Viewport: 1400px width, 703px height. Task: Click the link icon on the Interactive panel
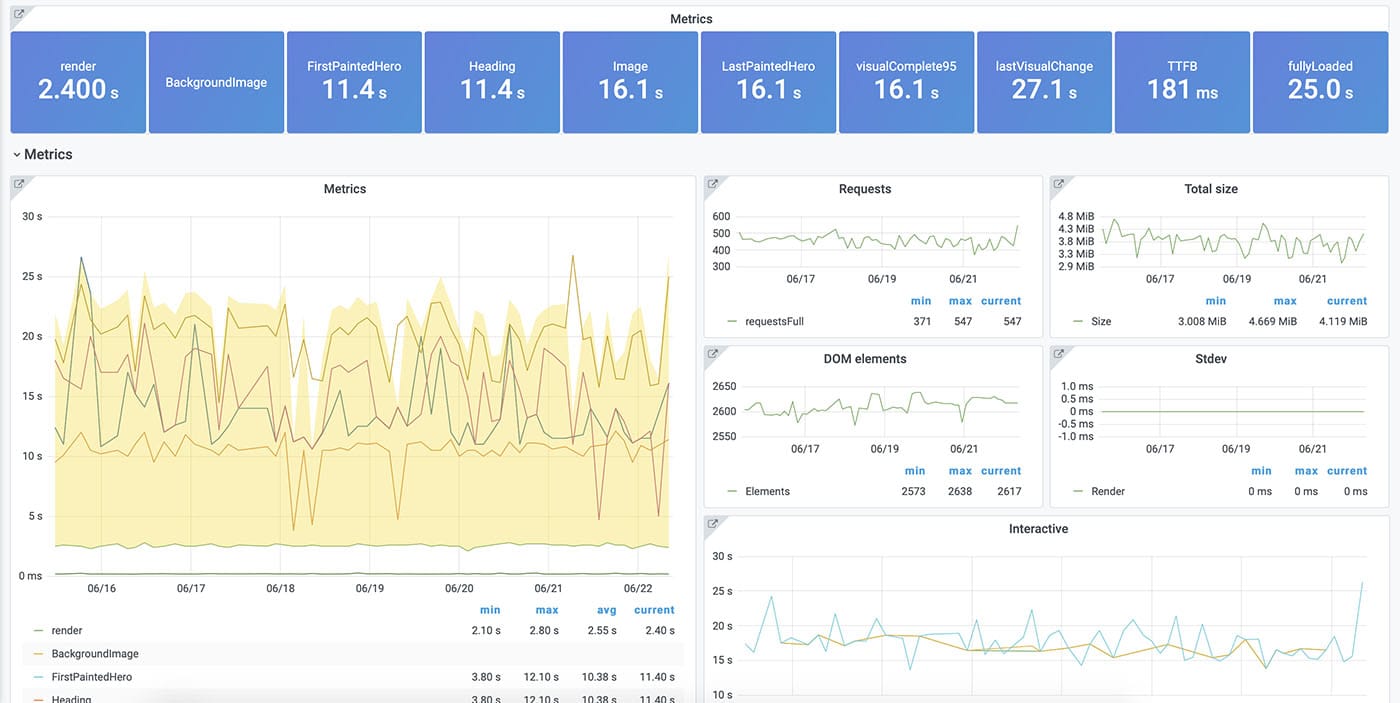point(712,523)
